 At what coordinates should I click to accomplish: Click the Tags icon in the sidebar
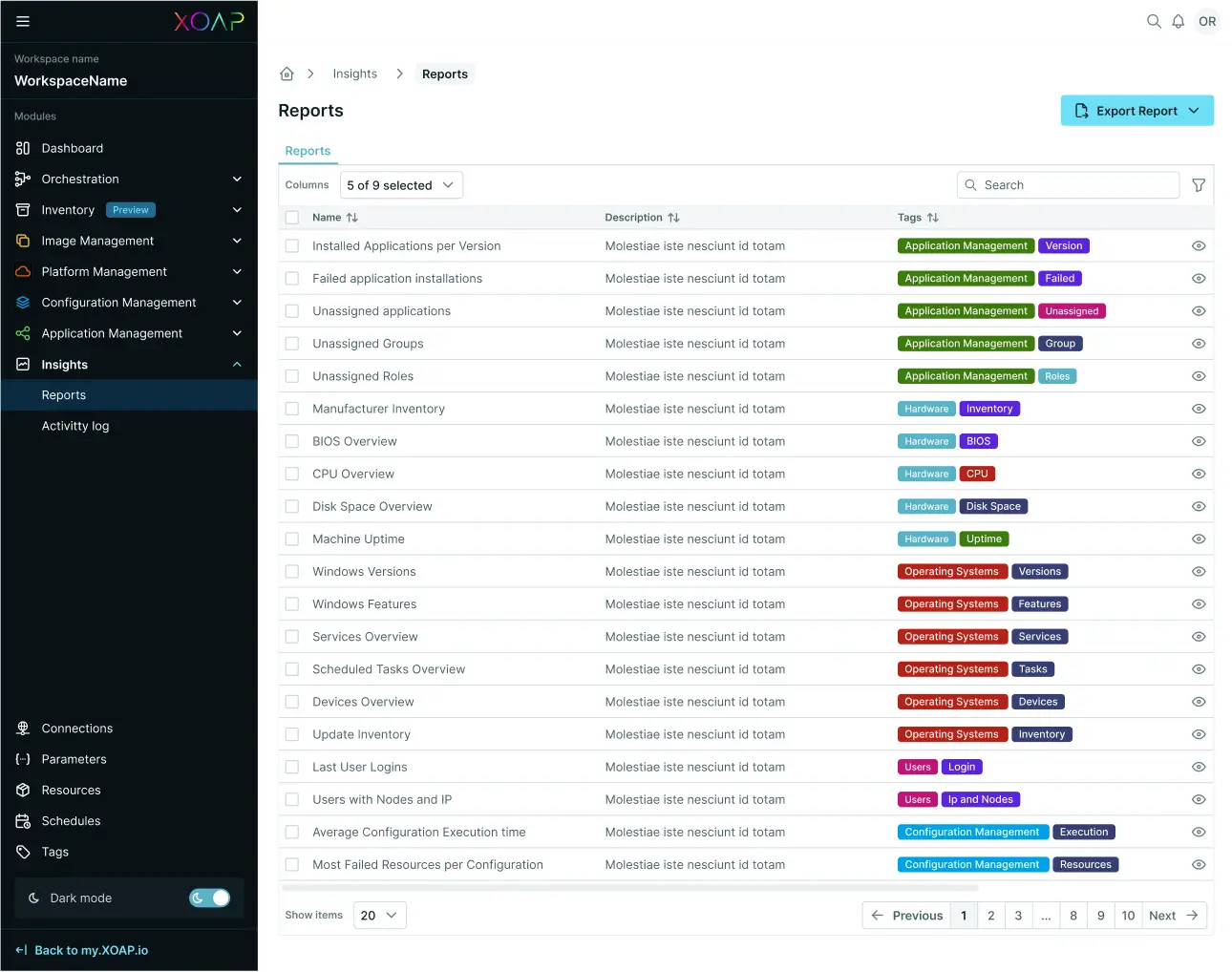22,852
